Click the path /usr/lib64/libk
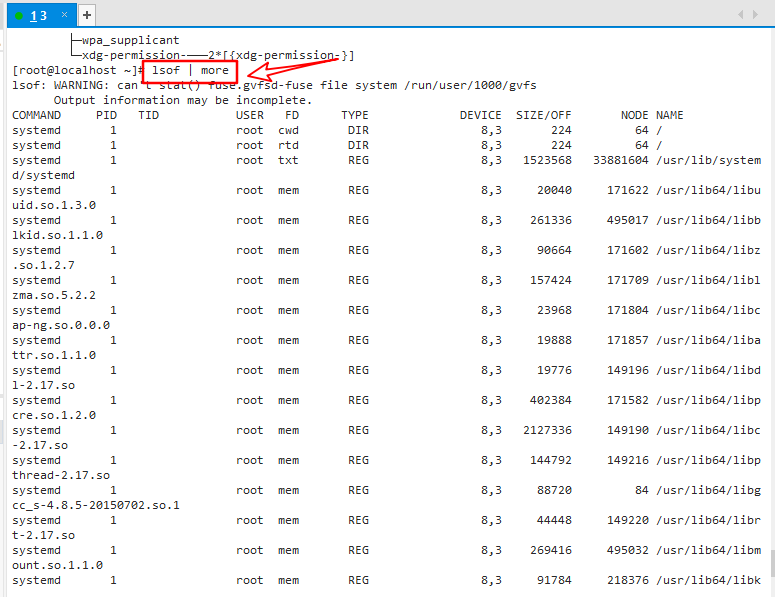 click(x=708, y=580)
